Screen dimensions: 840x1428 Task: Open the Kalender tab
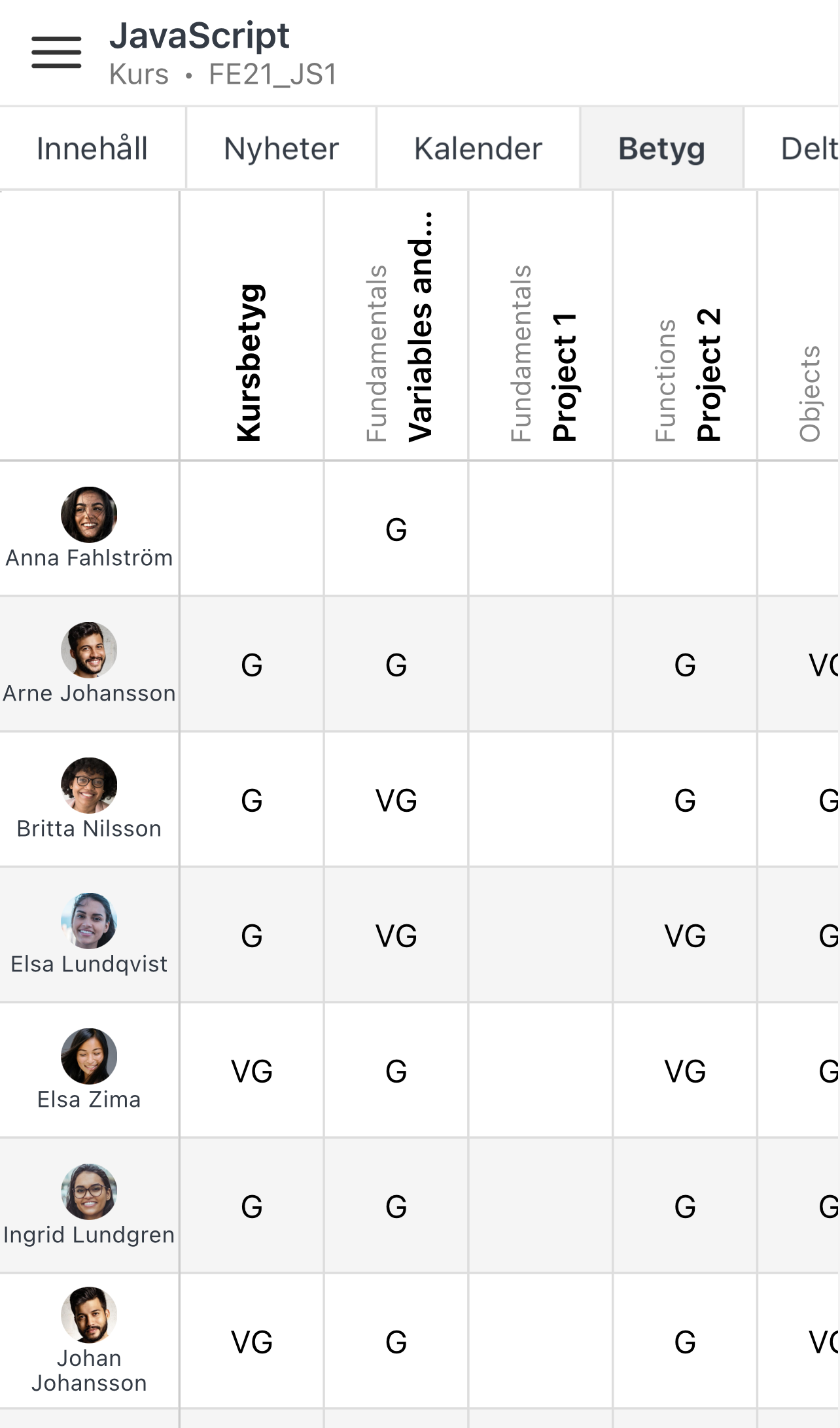pyautogui.click(x=478, y=148)
